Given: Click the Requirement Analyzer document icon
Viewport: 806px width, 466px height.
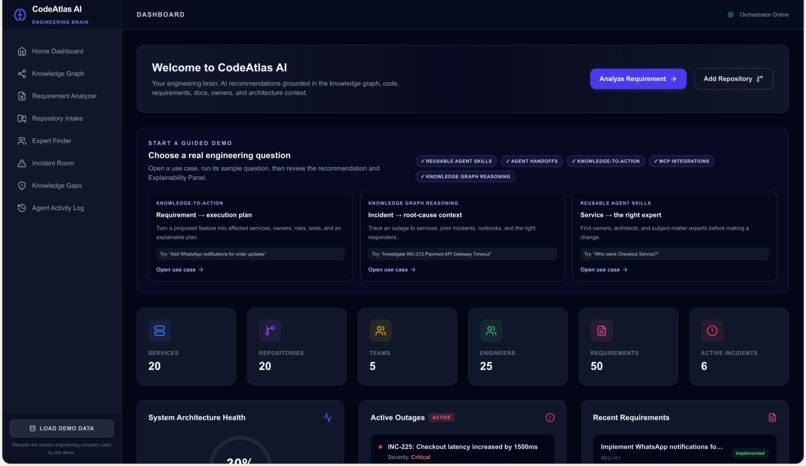Looking at the screenshot, I should [x=22, y=96].
